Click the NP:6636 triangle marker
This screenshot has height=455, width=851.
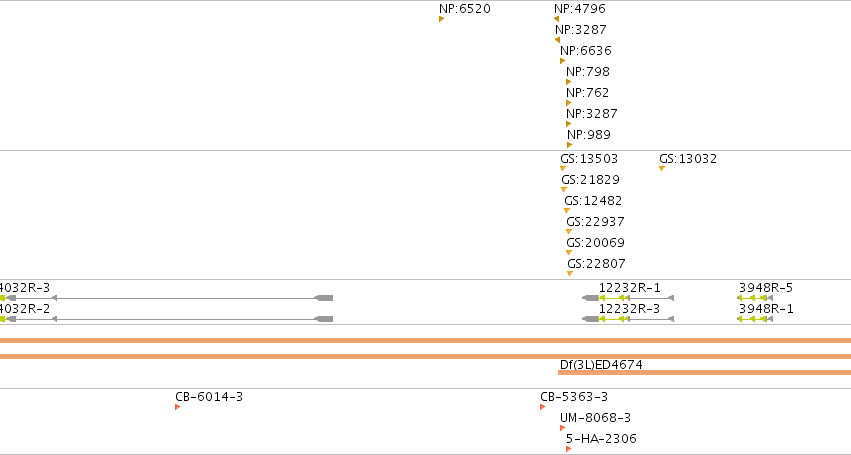point(563,61)
